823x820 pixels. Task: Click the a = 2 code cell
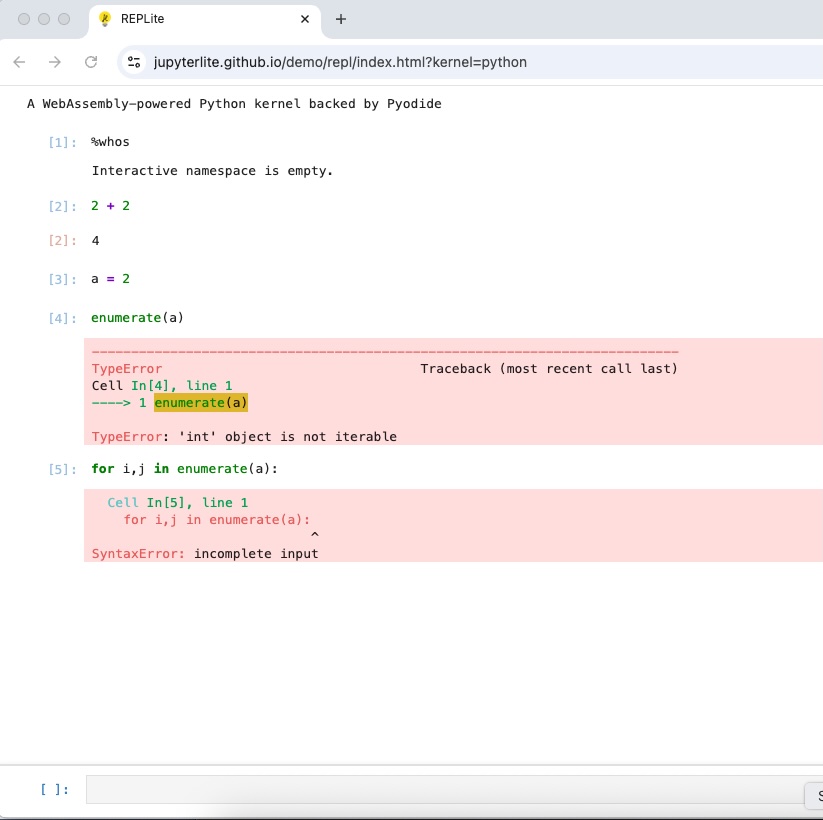tap(111, 278)
